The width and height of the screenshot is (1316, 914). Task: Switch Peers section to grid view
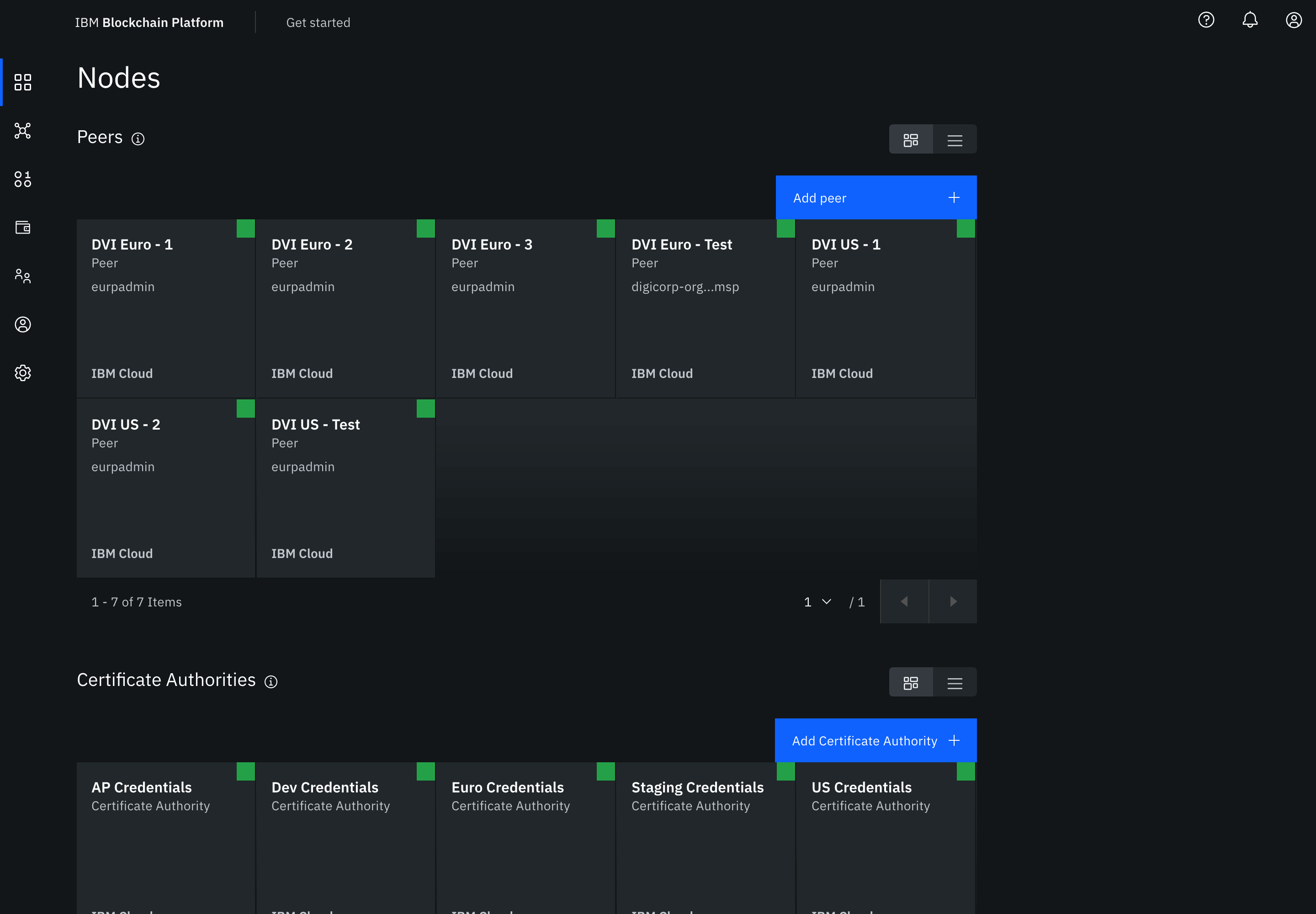(911, 139)
